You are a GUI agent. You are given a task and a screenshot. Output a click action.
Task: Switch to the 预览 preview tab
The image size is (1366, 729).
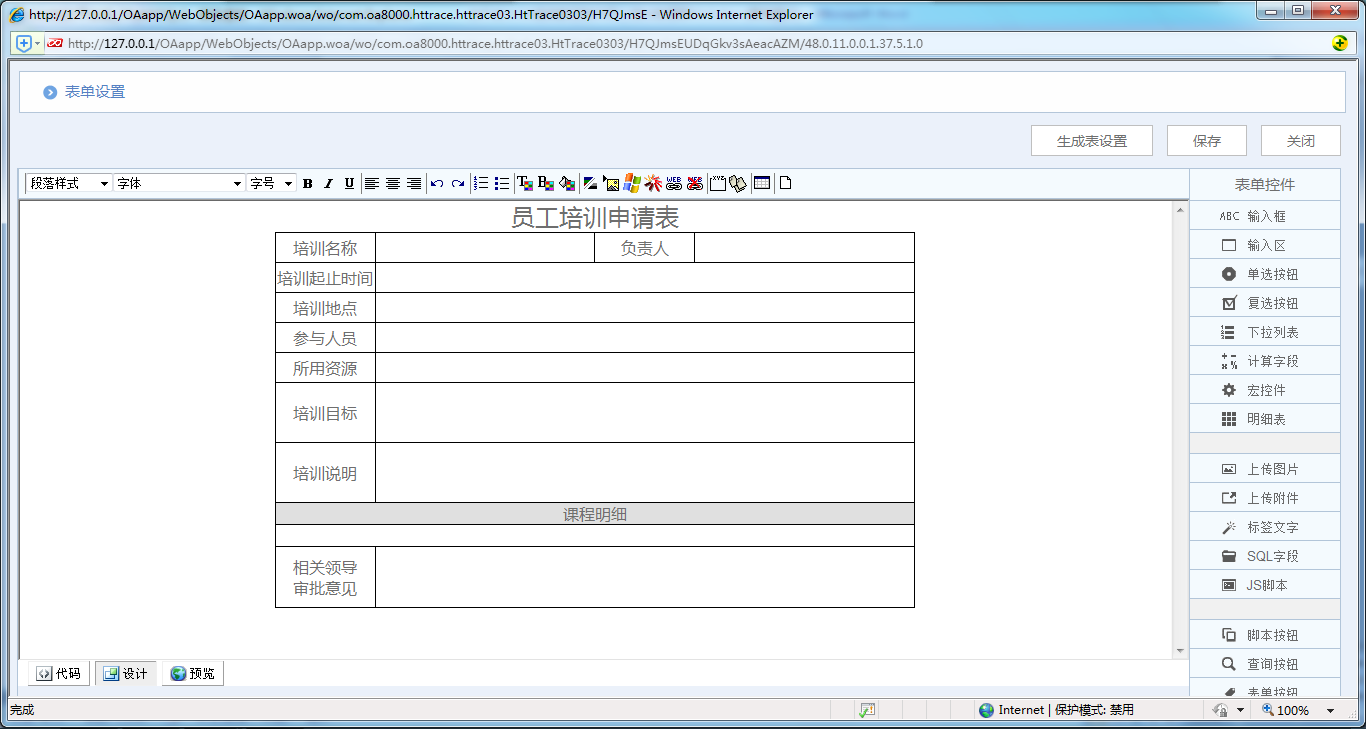tap(192, 672)
